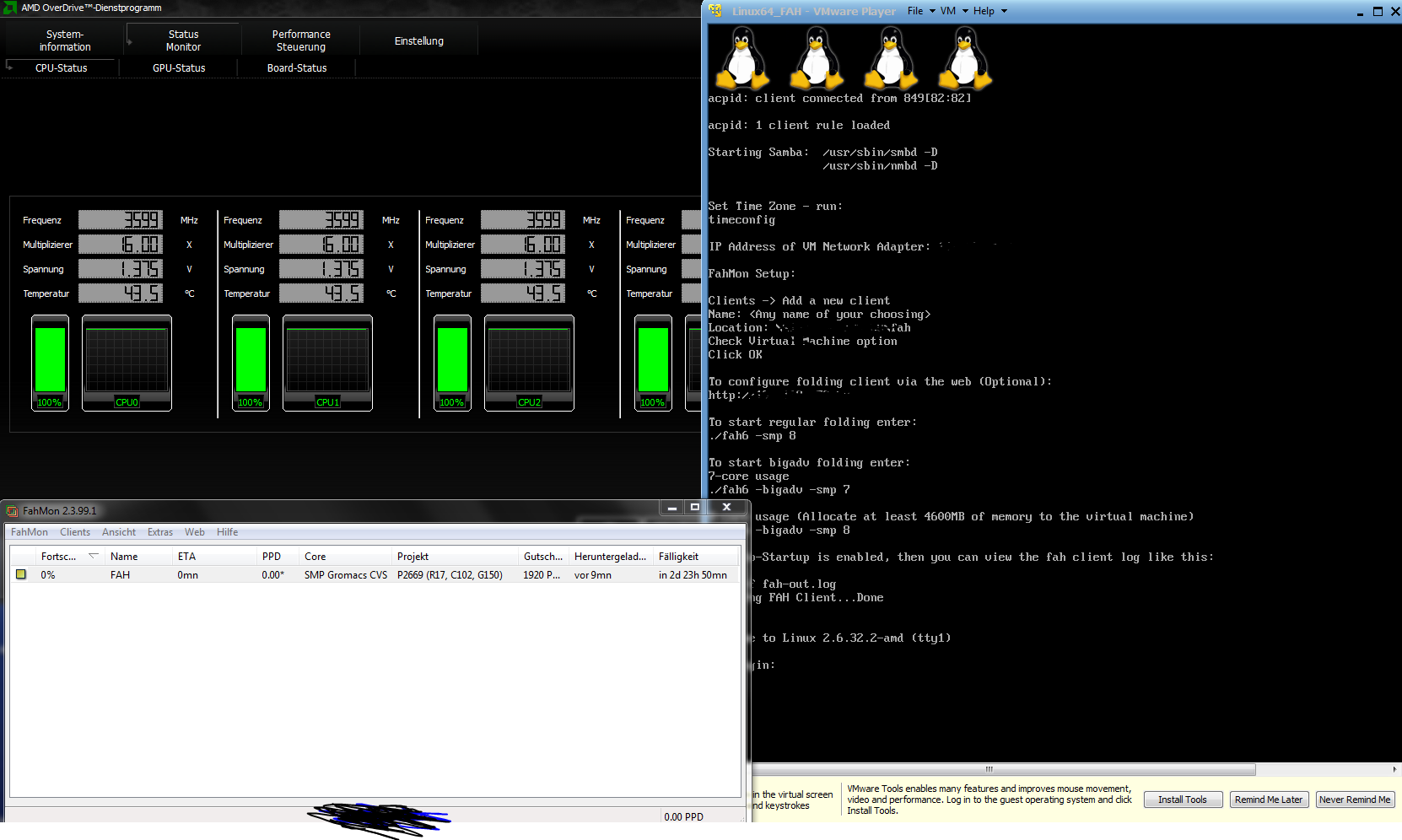The image size is (1402, 840).
Task: Click the 100% usage bar beside the CPU0 graph
Action: (x=50, y=363)
